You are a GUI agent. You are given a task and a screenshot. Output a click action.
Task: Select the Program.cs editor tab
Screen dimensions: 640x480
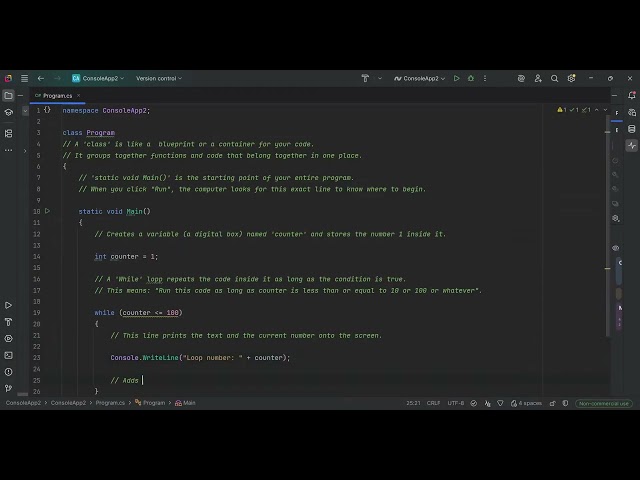(57, 96)
